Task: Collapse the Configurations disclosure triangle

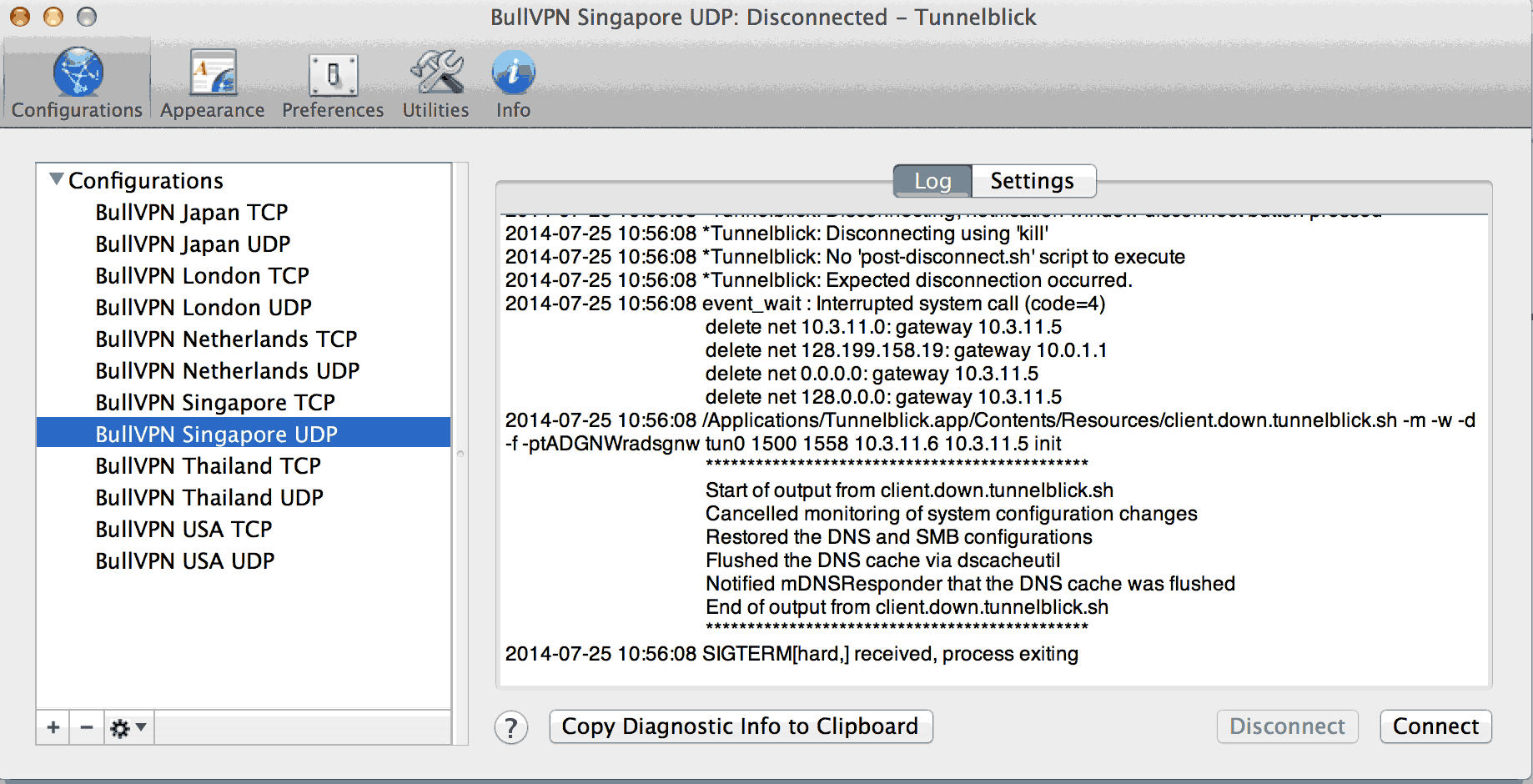Action: click(x=56, y=178)
